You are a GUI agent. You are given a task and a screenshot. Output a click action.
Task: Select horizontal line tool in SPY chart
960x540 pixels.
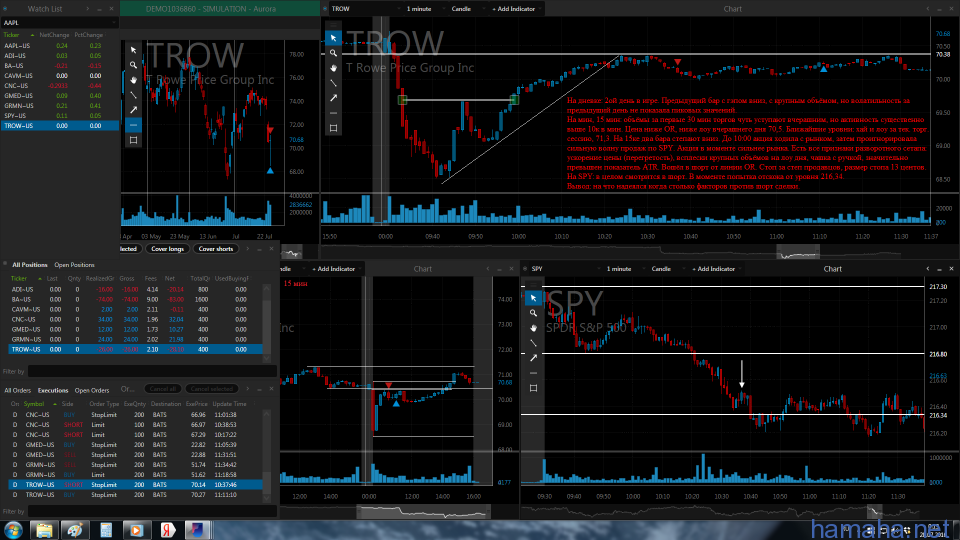tap(533, 373)
